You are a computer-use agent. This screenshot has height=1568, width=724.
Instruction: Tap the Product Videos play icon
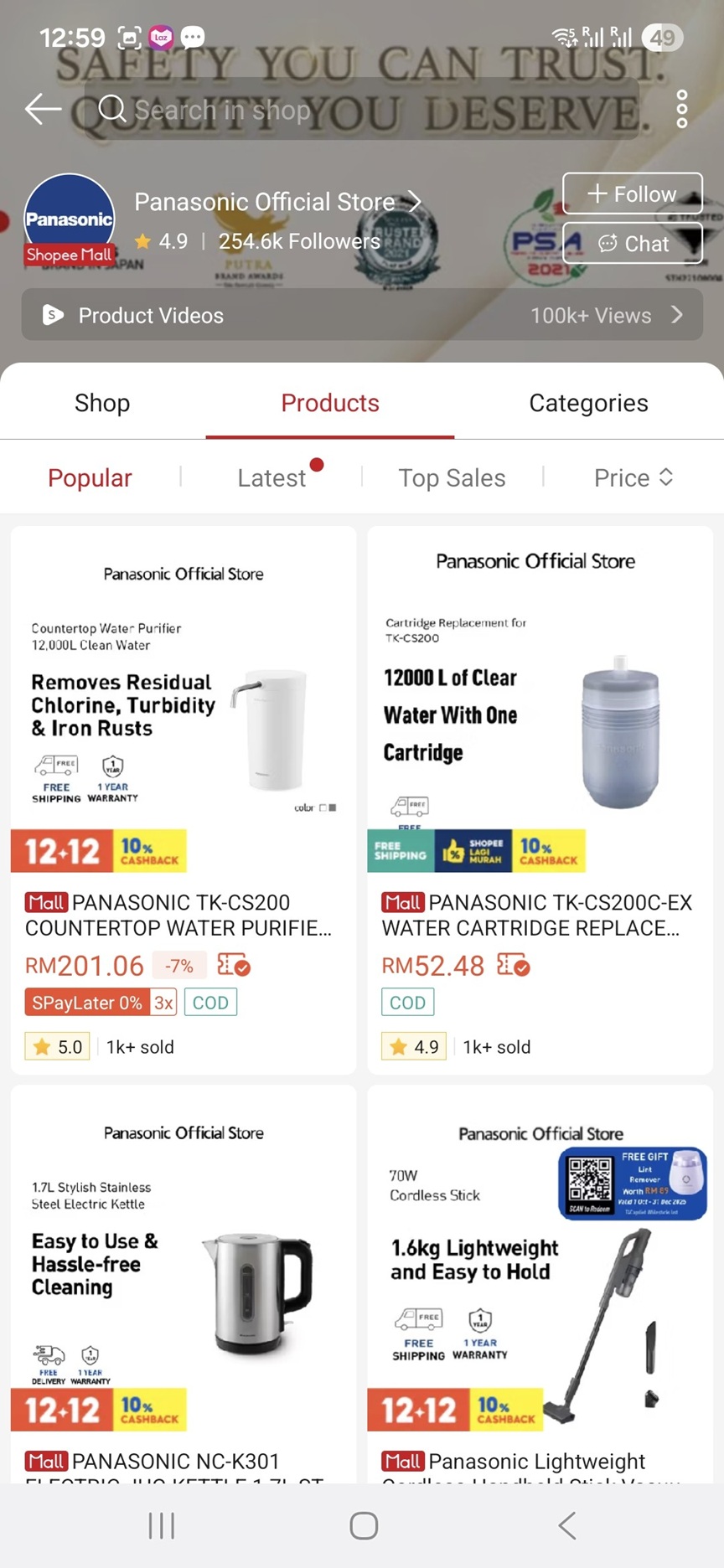(x=54, y=316)
